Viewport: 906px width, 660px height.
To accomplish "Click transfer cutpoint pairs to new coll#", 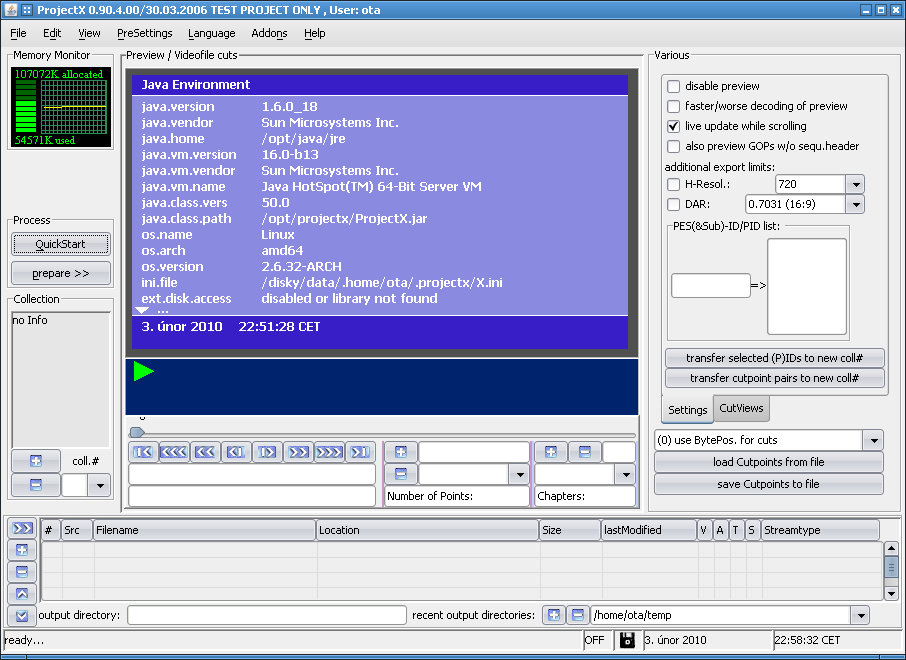I will tap(774, 378).
